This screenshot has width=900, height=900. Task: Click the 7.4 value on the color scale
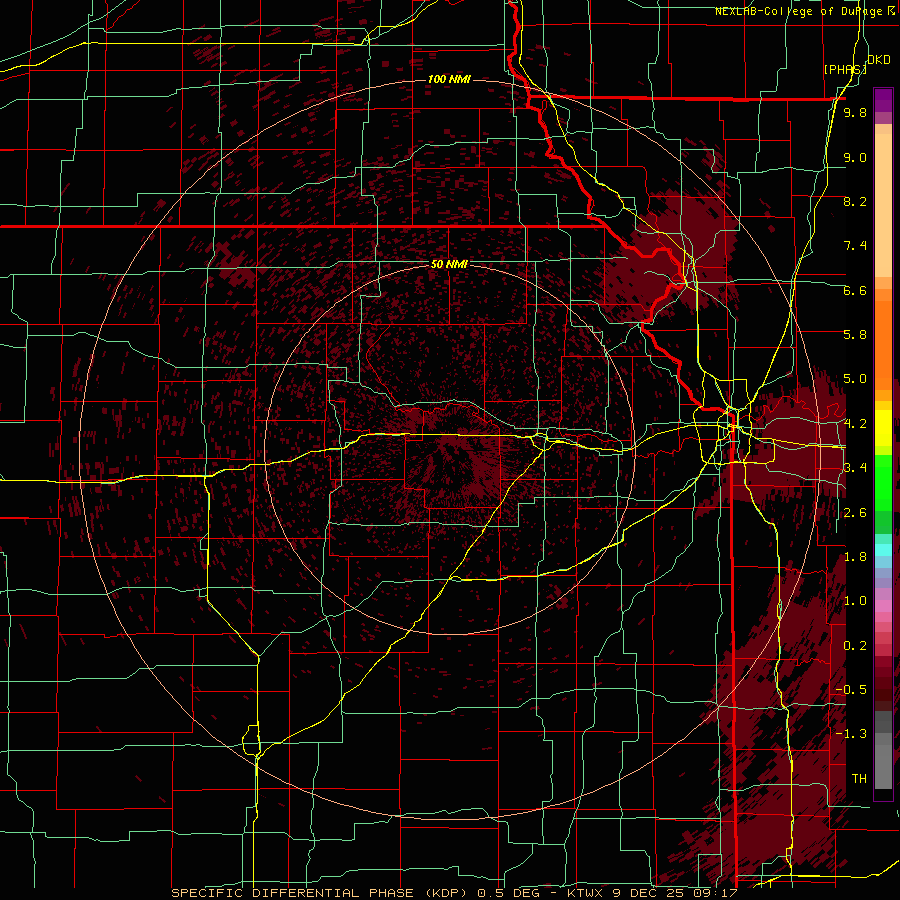(855, 246)
